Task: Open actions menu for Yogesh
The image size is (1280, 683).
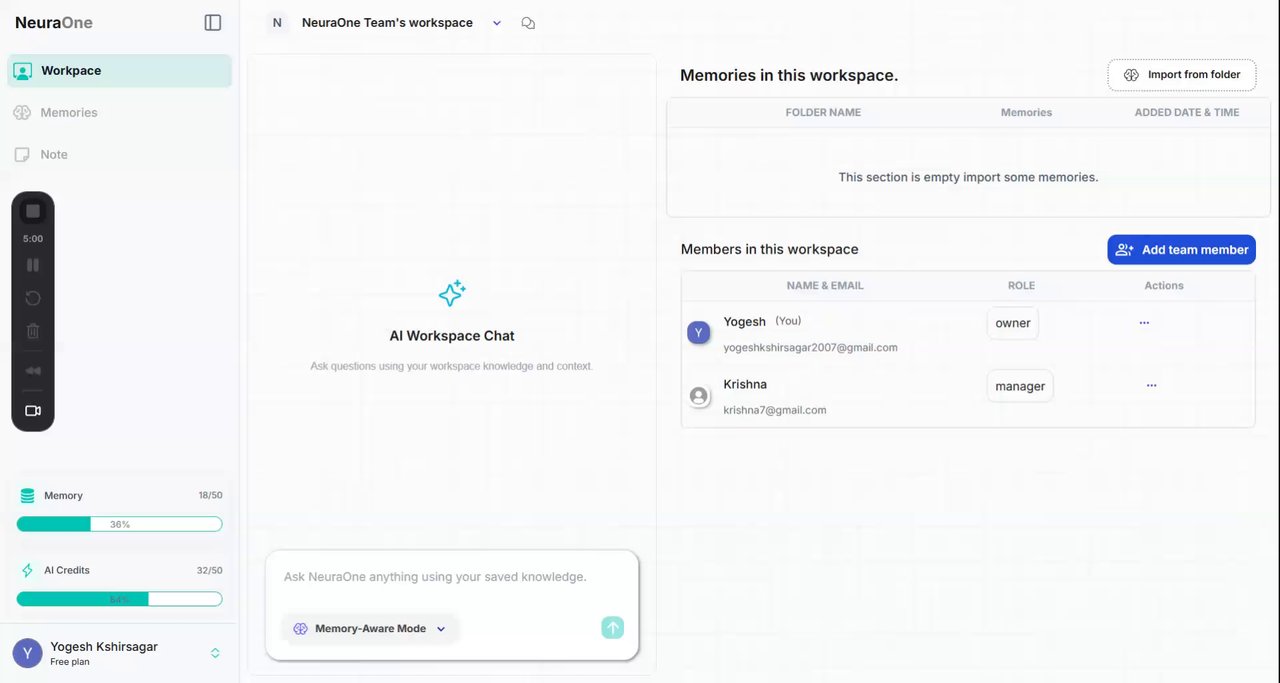Action: 1144,323
